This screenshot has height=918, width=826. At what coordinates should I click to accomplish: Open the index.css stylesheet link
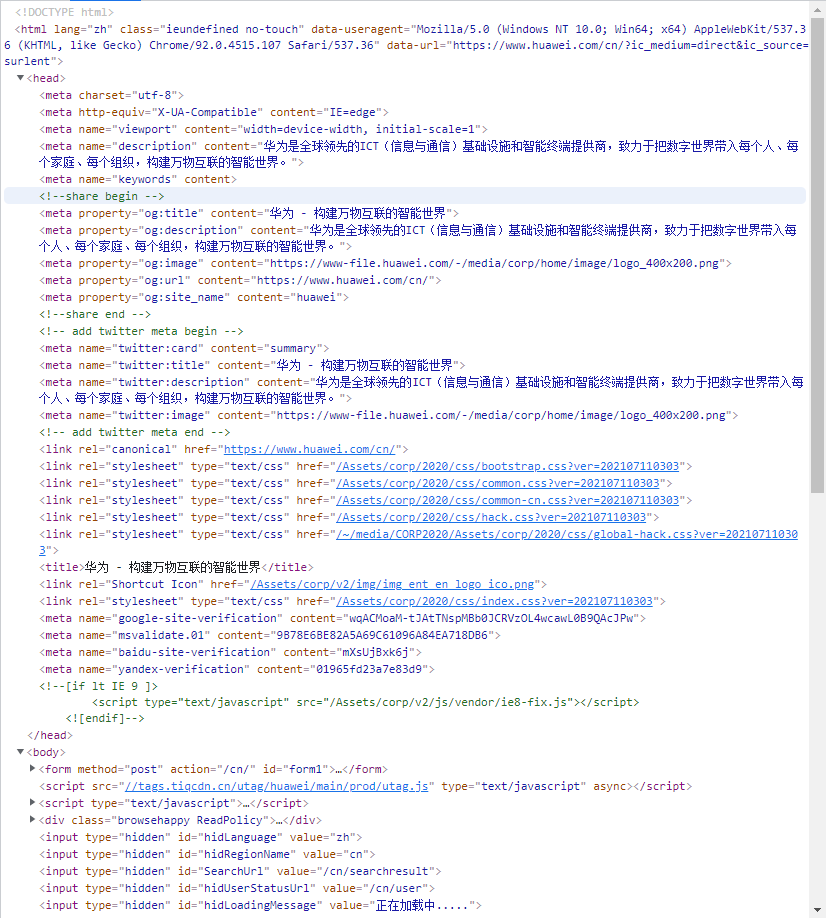(x=495, y=601)
